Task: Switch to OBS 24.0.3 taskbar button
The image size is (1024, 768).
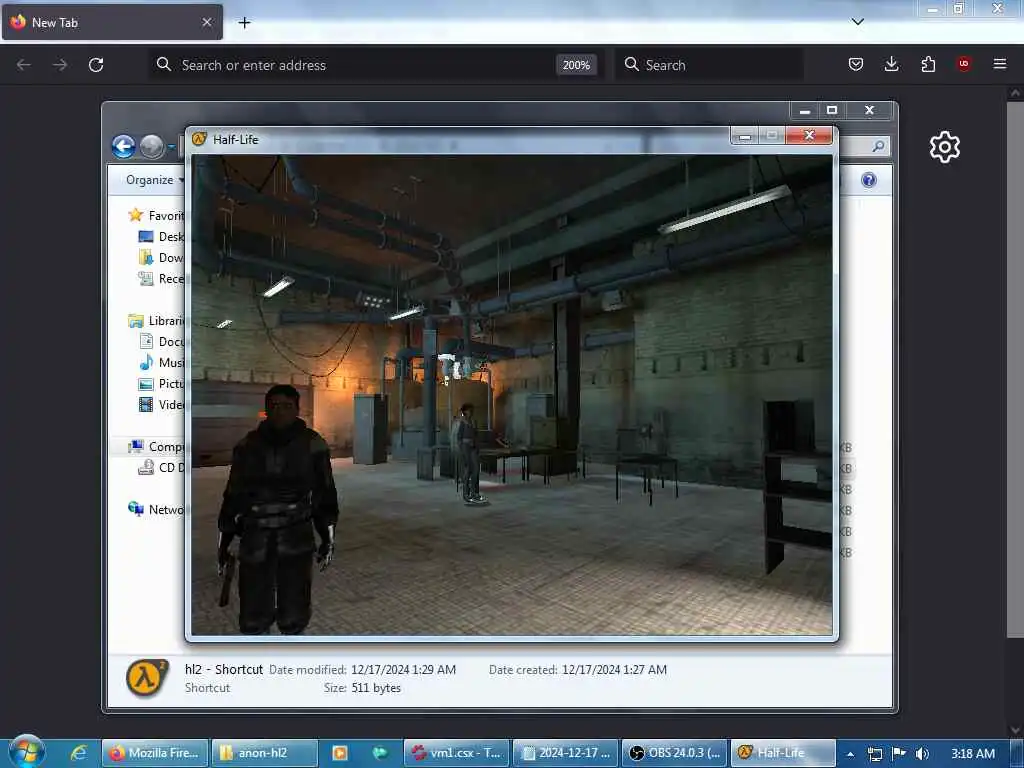Action: 675,752
